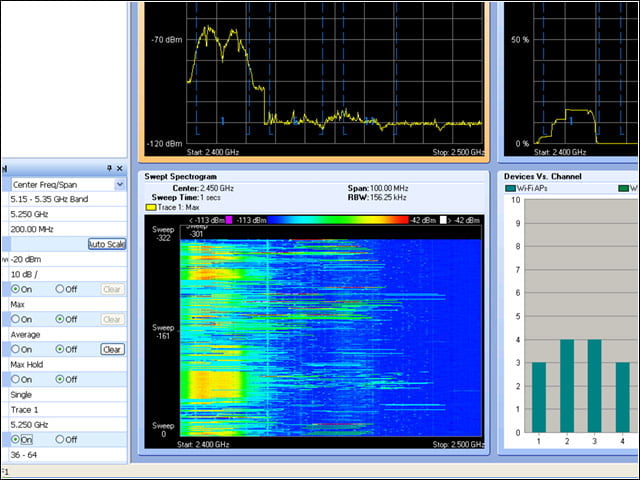Click the Clear button above Average
640x480 pixels.
[112, 319]
